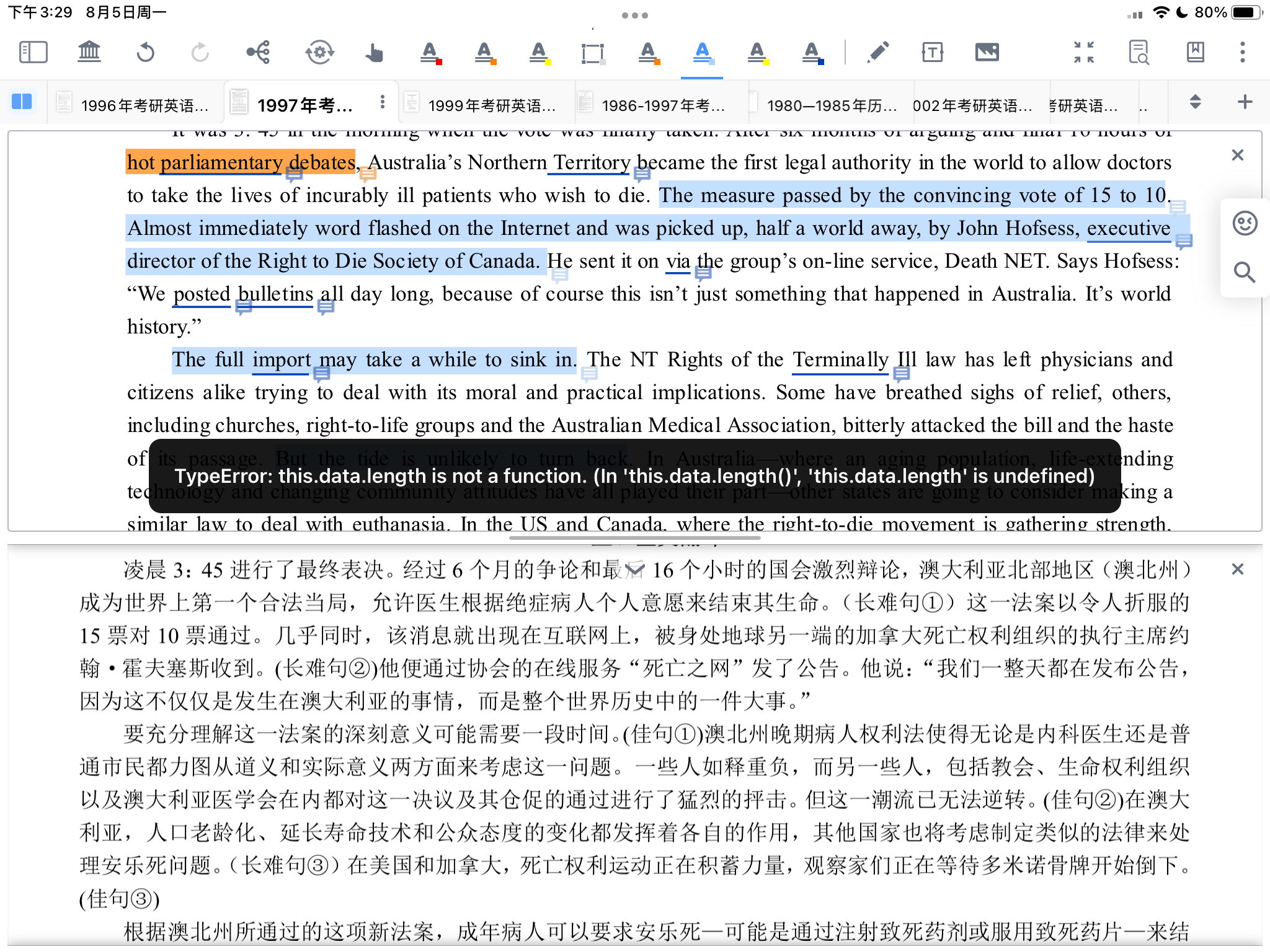Image resolution: width=1270 pixels, height=952 pixels.
Task: Choose the underline tool with dark blue square
Action: pyautogui.click(x=812, y=53)
